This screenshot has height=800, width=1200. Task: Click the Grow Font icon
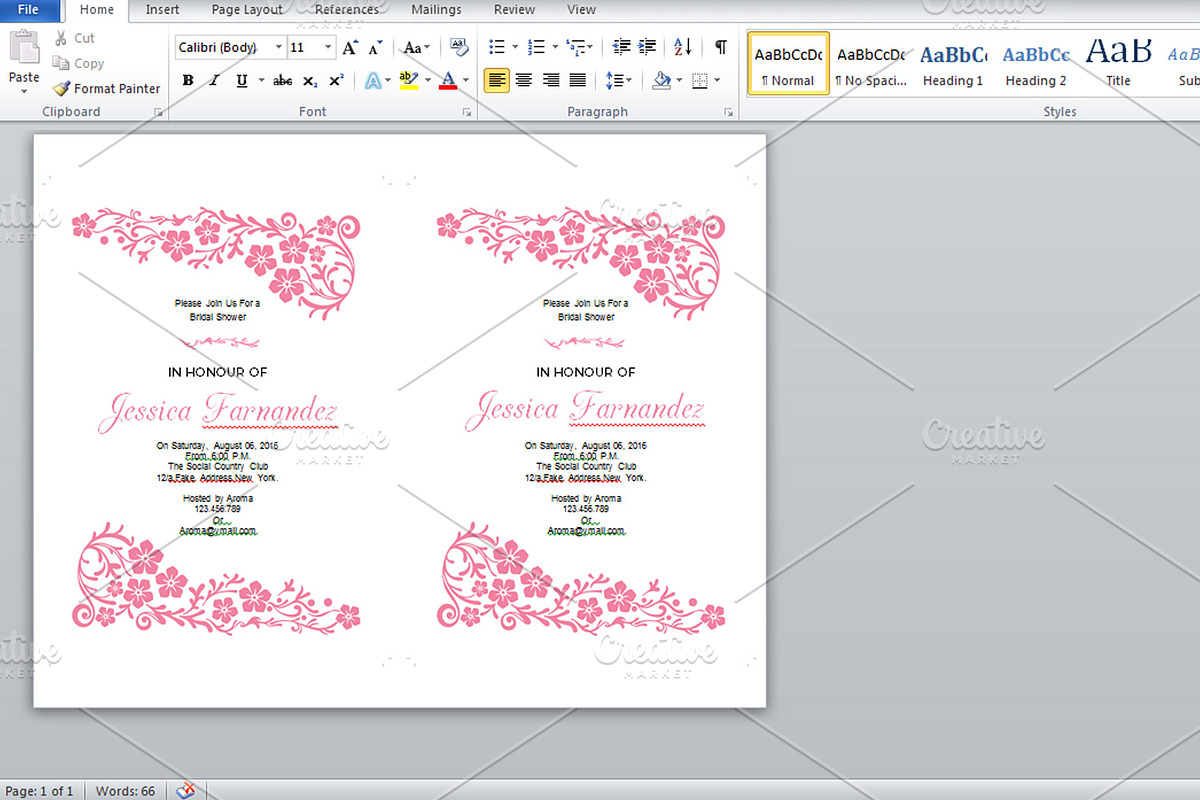pyautogui.click(x=350, y=47)
